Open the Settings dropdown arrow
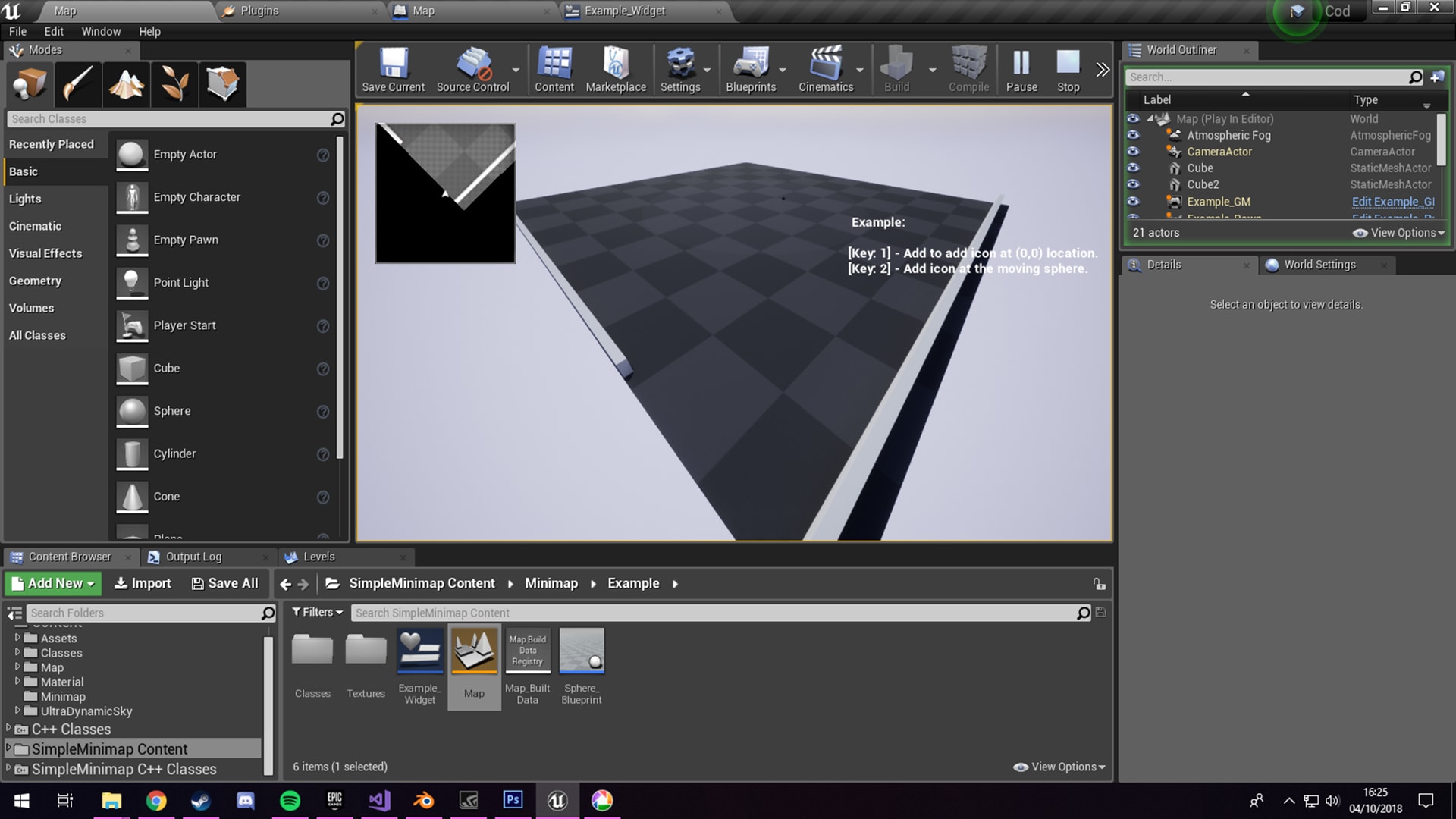Image resolution: width=1456 pixels, height=819 pixels. click(x=708, y=70)
